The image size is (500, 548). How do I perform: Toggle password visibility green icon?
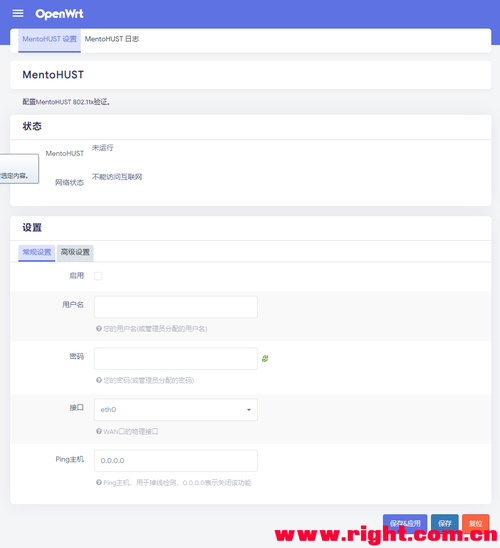pyautogui.click(x=265, y=359)
